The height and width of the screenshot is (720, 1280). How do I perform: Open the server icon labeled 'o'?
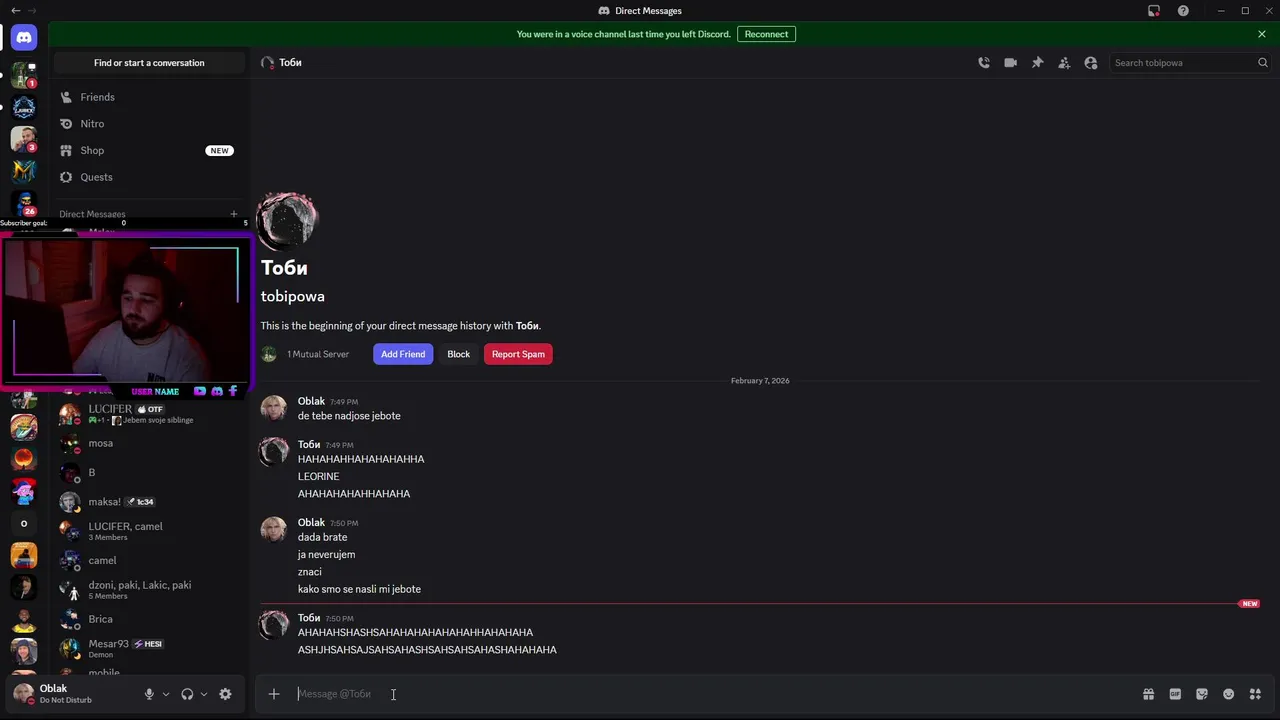24,523
